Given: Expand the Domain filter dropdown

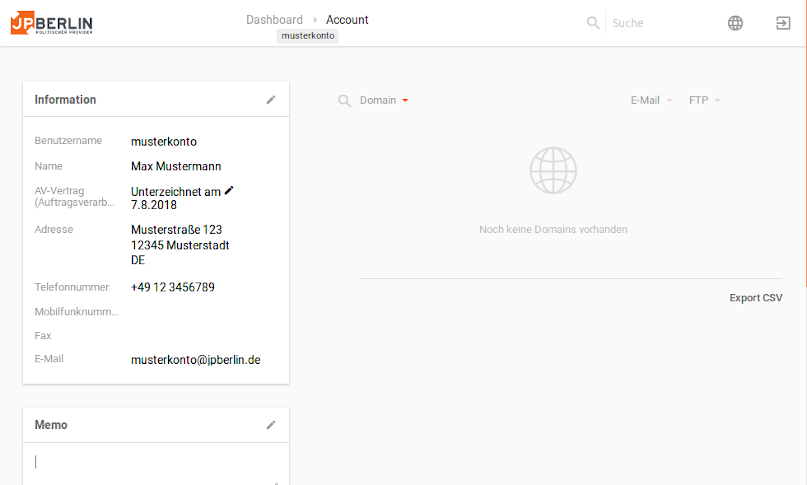Looking at the screenshot, I should tap(384, 101).
